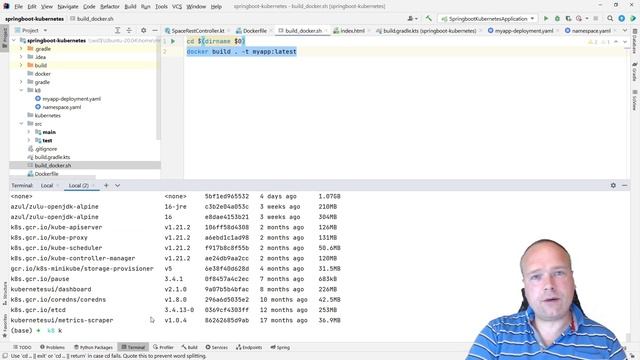Switch to Local terminal tab
This screenshot has width=640, height=360.
point(47,185)
